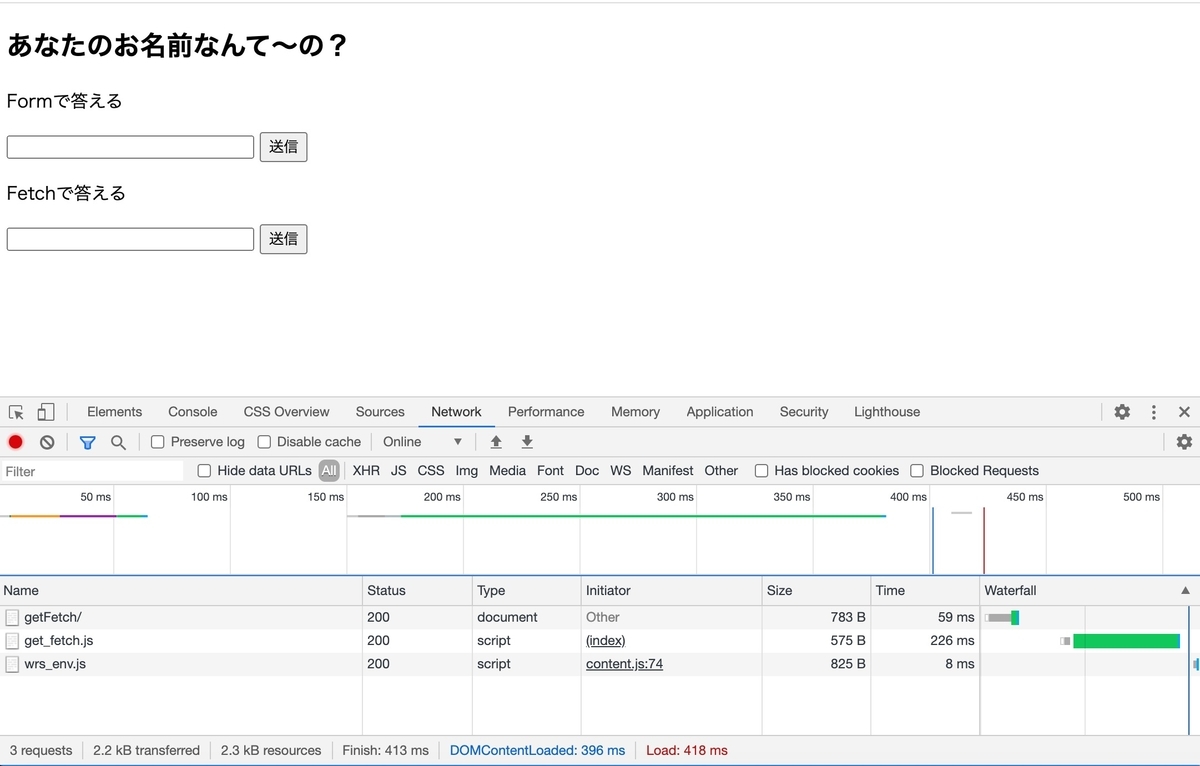Open DevTools more options kebab menu
The width and height of the screenshot is (1200, 766).
pyautogui.click(x=1154, y=412)
